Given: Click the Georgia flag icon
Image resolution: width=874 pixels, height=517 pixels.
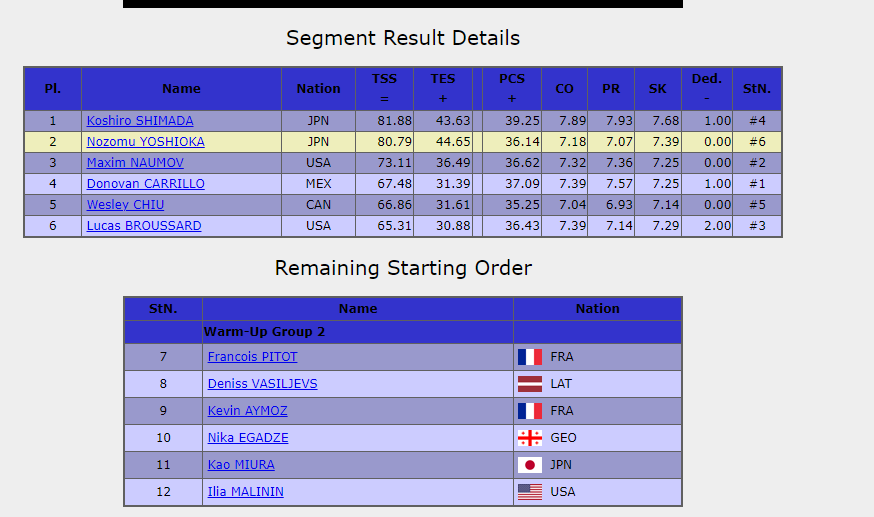Looking at the screenshot, I should [x=529, y=438].
